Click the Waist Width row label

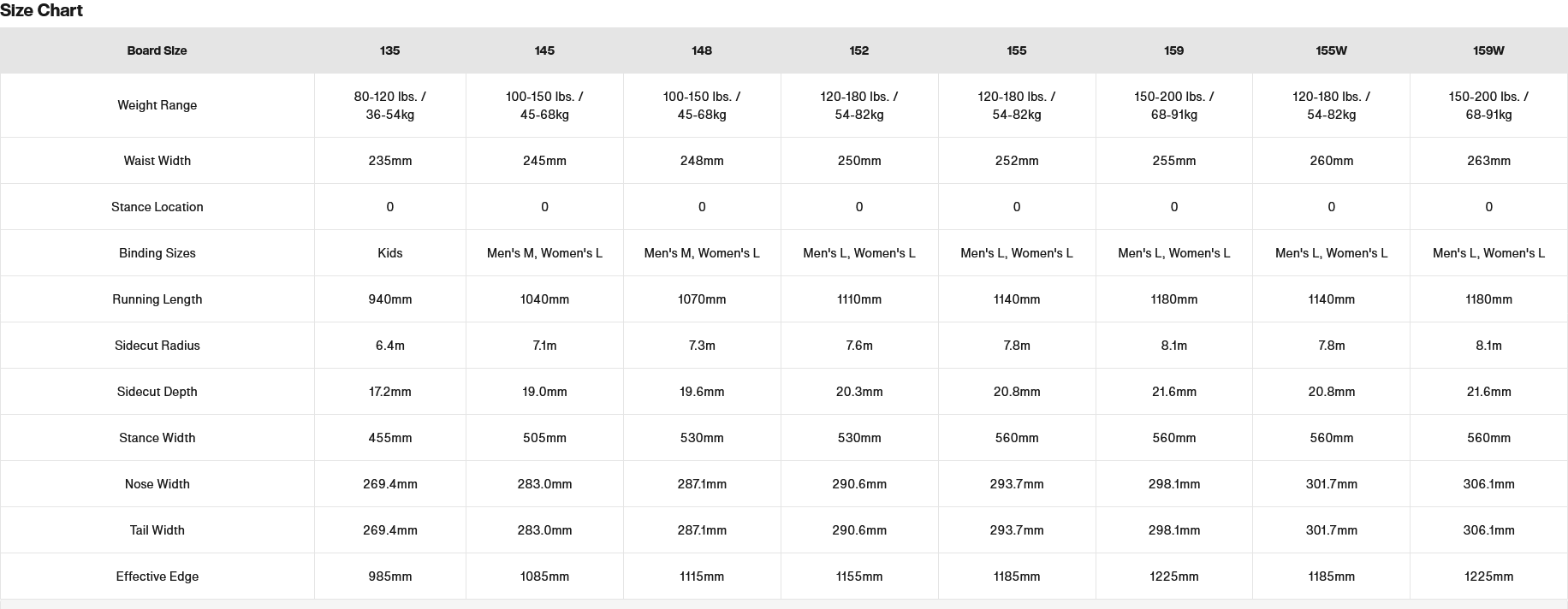157,161
